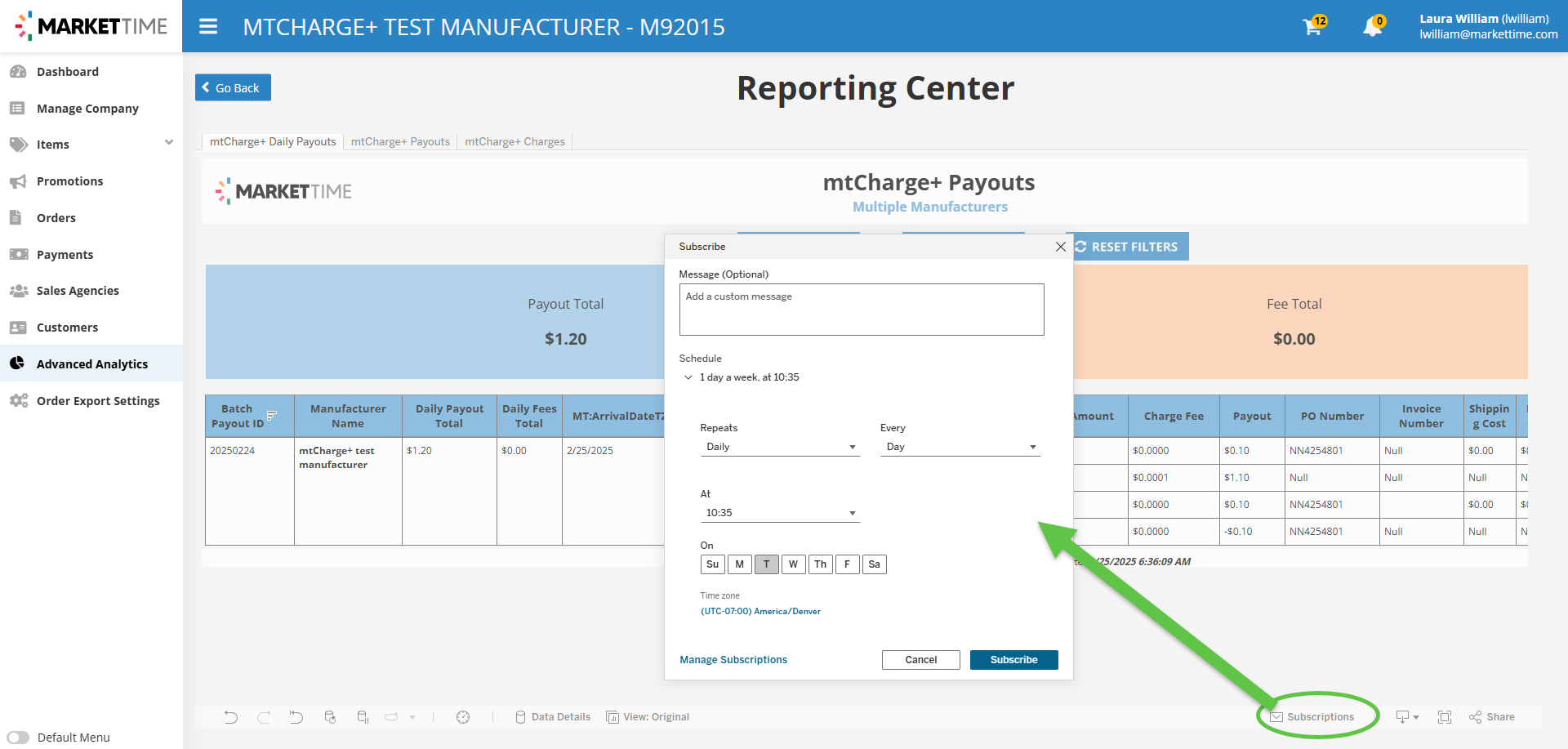The width and height of the screenshot is (1568, 749).
Task: Open the At time dropdown
Action: click(x=780, y=513)
